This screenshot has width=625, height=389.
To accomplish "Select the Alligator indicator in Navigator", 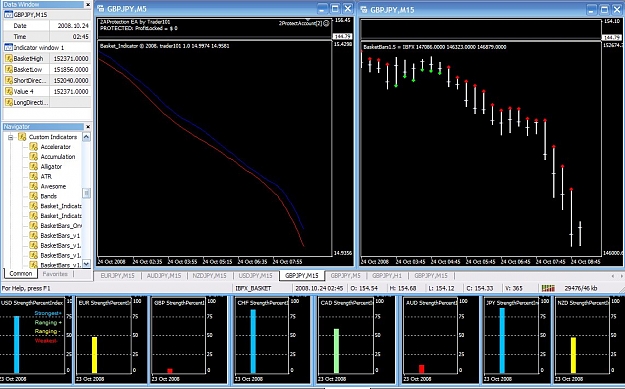I will click(x=51, y=167).
